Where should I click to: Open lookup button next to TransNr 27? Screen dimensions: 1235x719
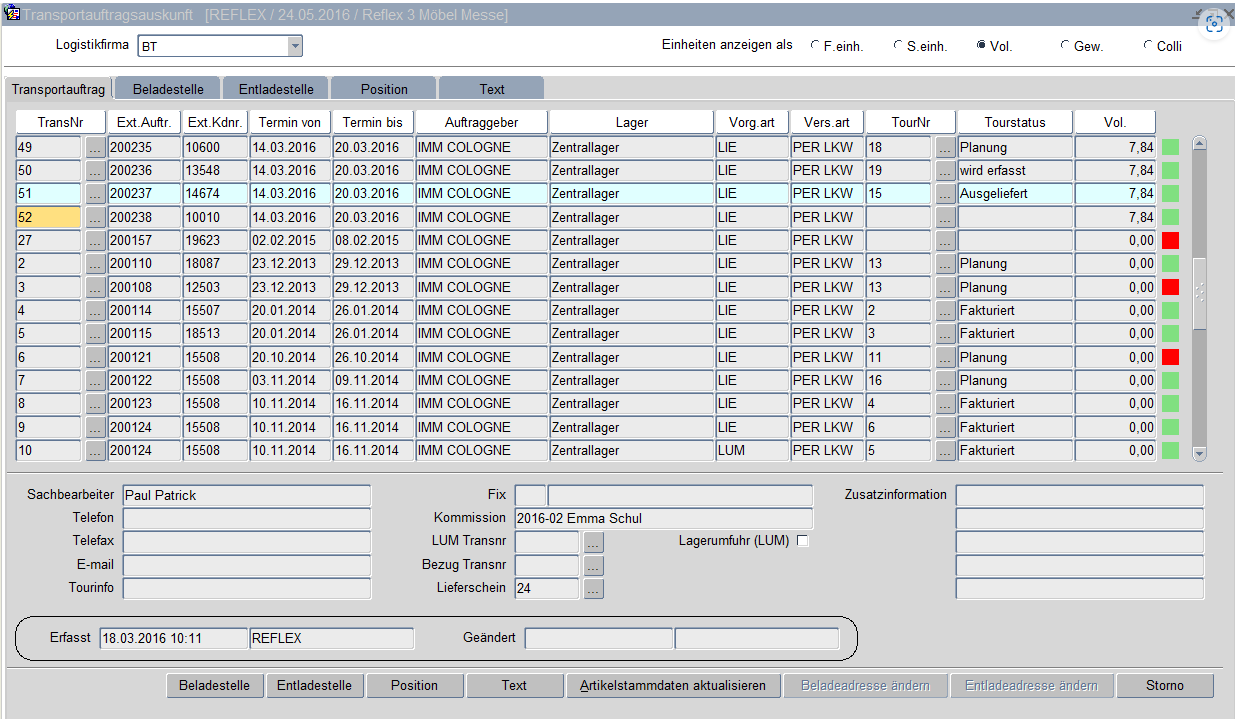coord(95,241)
